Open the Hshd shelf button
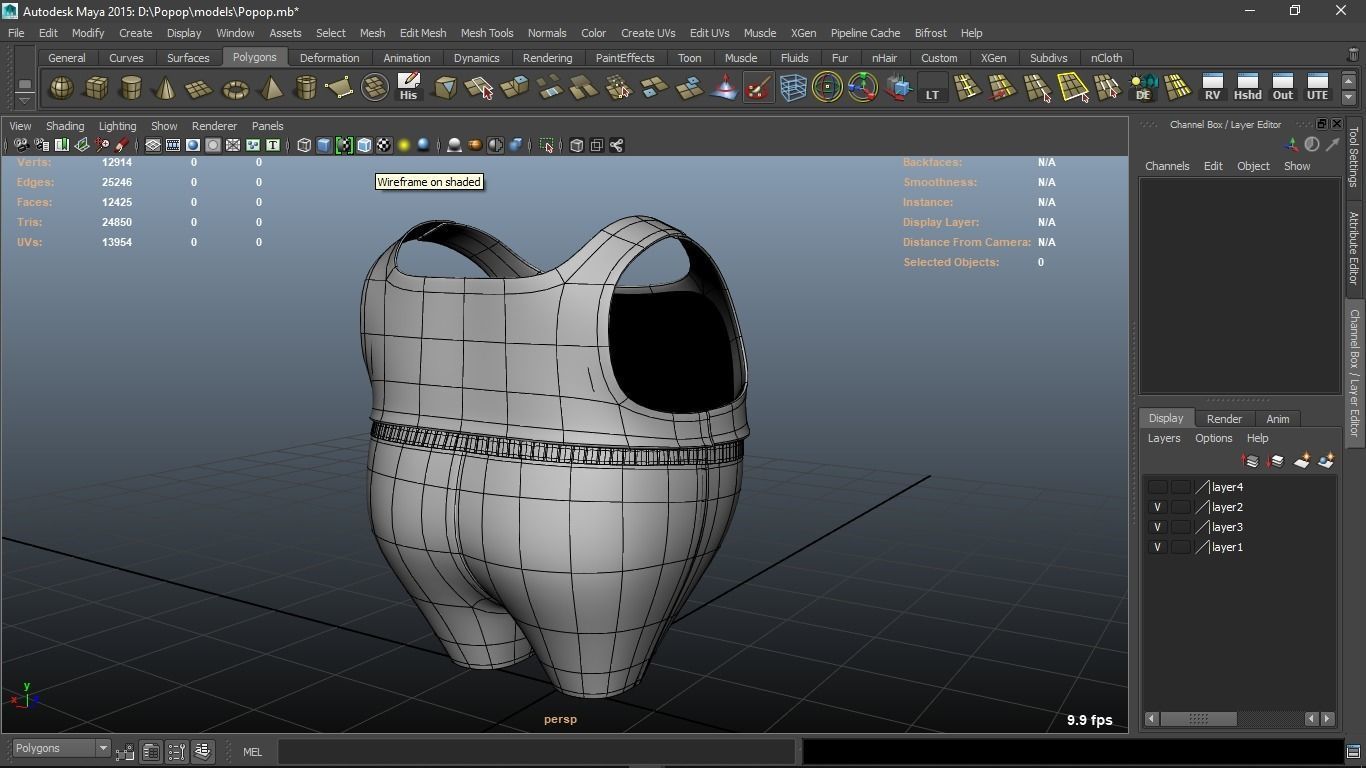This screenshot has height=768, width=1366. click(1247, 88)
